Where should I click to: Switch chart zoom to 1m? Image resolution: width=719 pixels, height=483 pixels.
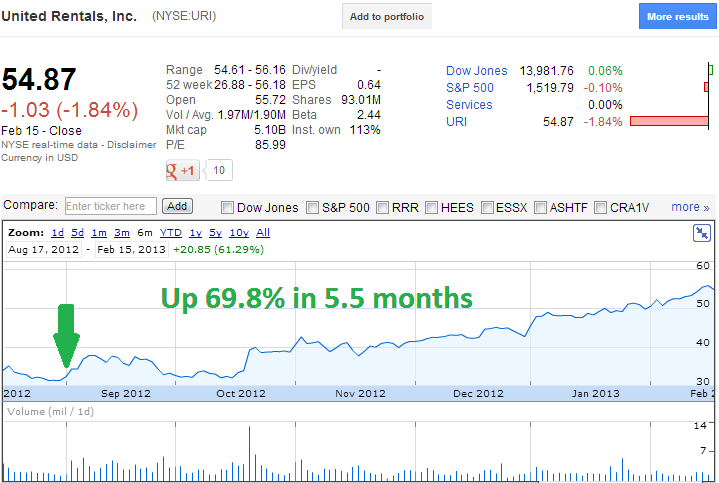(x=99, y=233)
